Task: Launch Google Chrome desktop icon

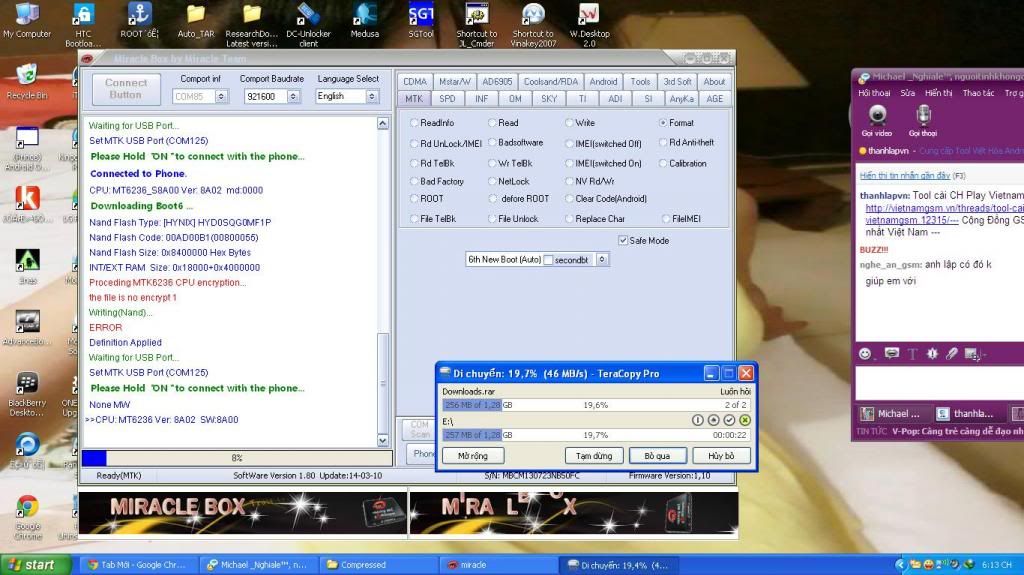Action: [x=27, y=518]
